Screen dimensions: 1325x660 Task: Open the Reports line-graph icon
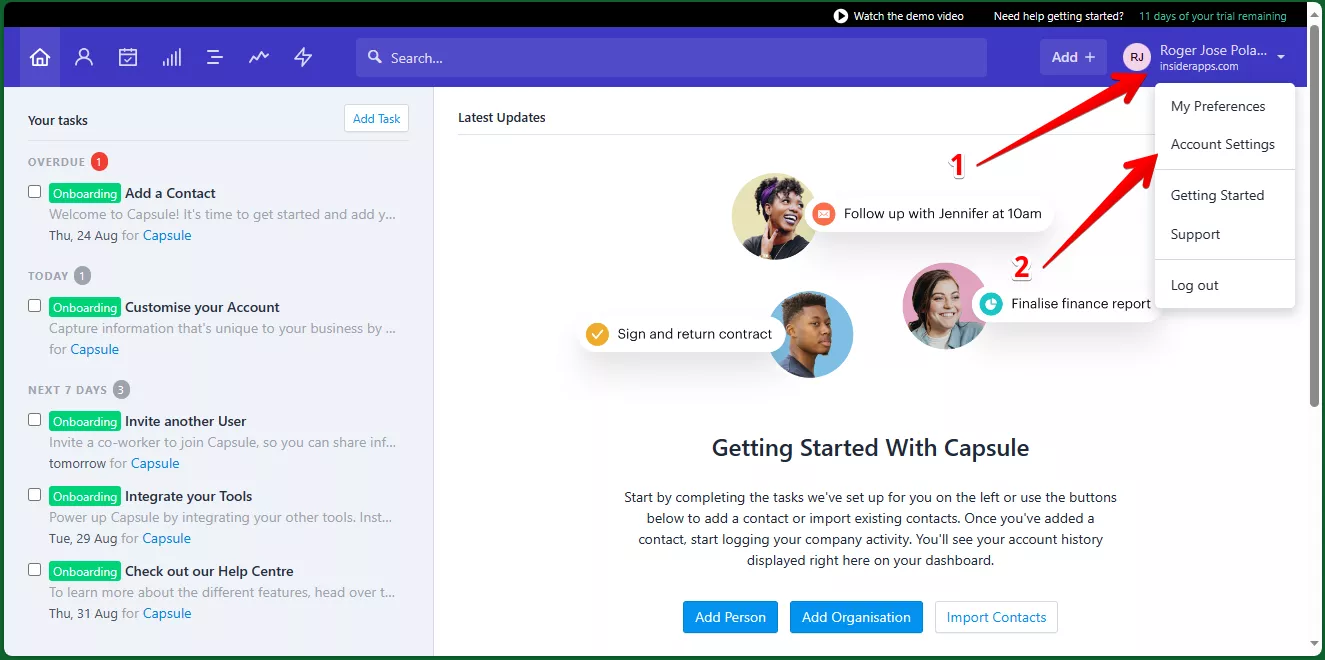[x=259, y=57]
